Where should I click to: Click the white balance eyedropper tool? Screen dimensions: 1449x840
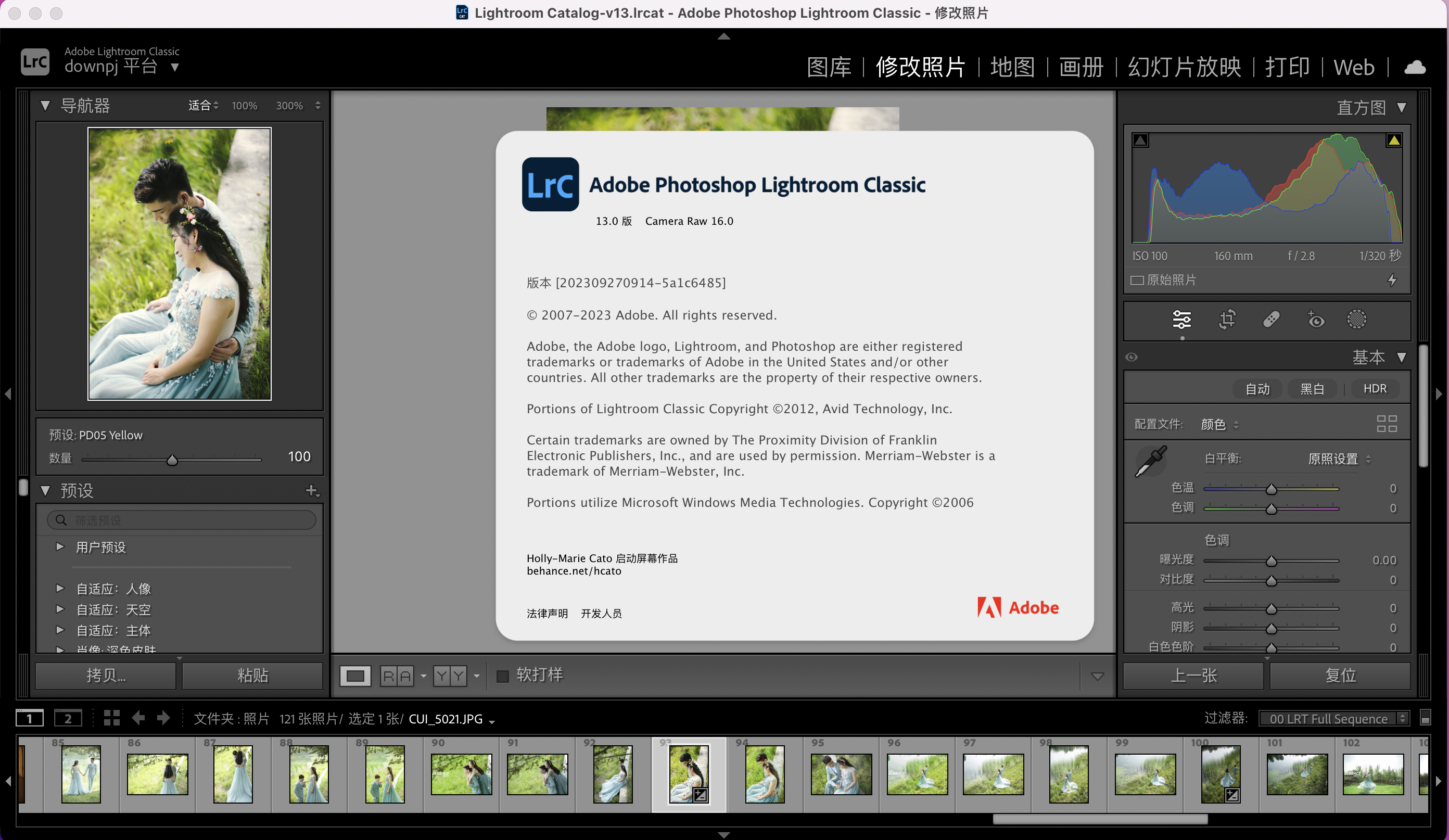tap(1150, 461)
